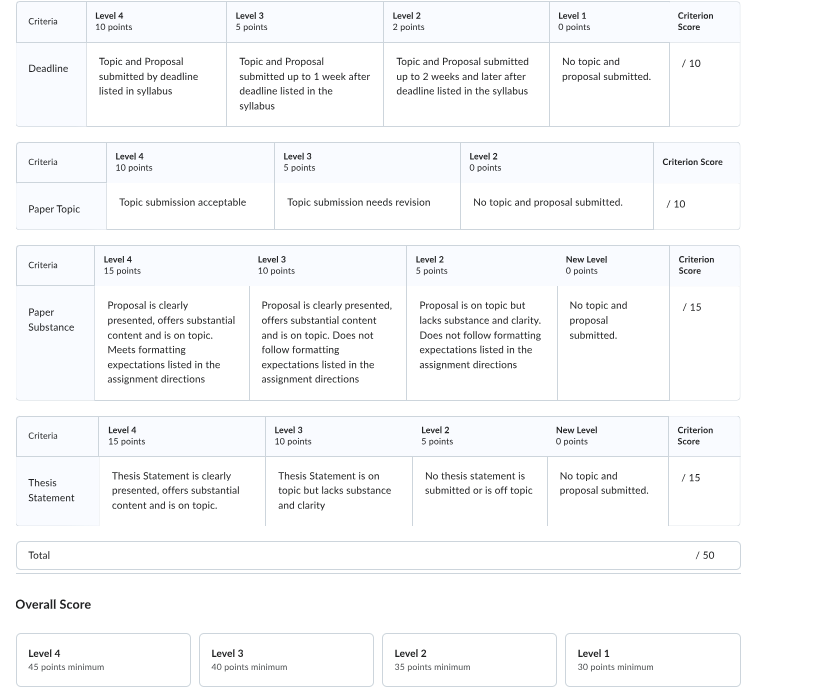Click the Total score row
821x697 pixels.
[x=378, y=556]
